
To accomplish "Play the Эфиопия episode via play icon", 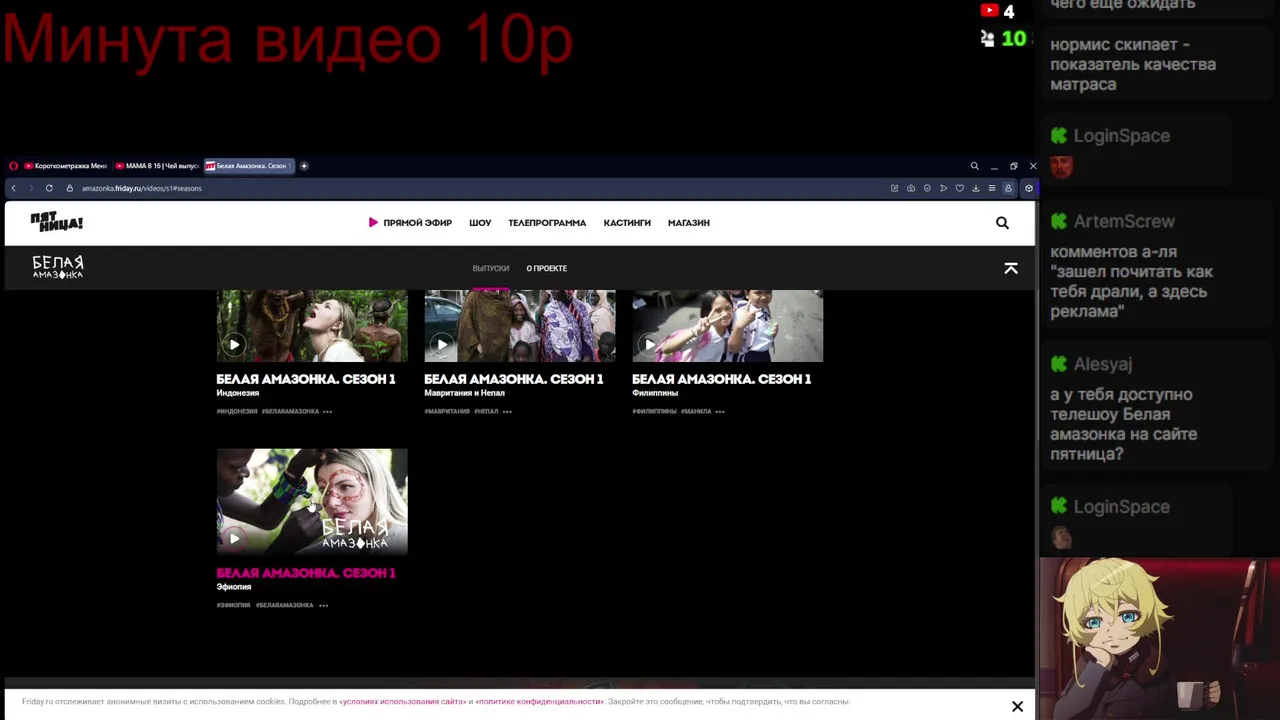I will pyautogui.click(x=234, y=538).
